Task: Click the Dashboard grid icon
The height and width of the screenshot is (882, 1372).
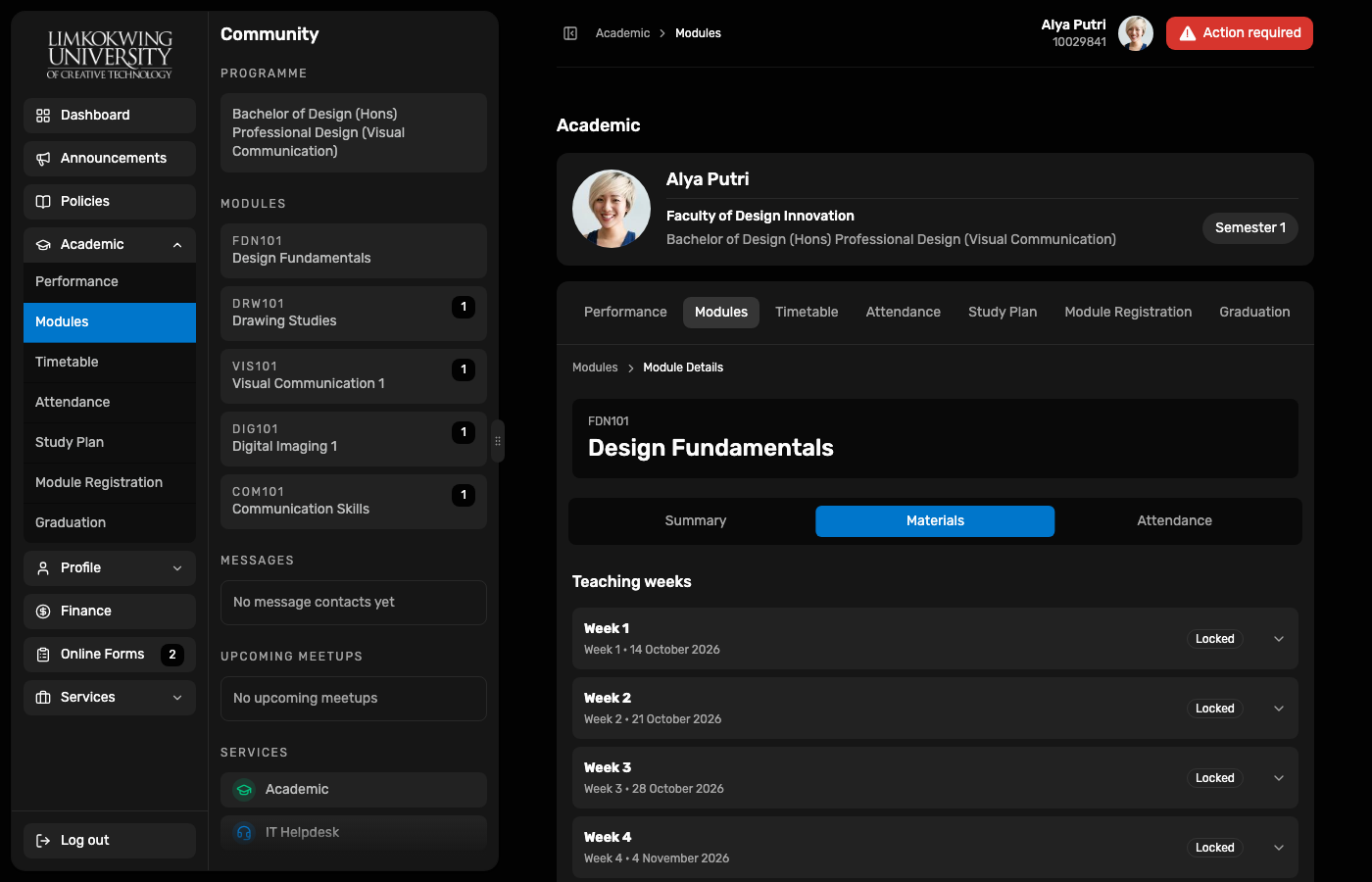Action: (x=43, y=116)
